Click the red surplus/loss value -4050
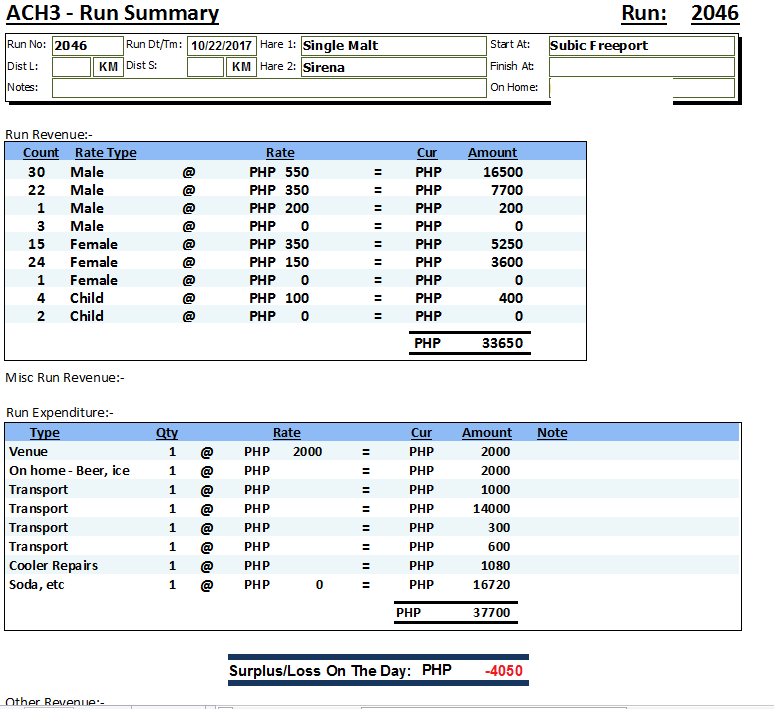Screen dimensions: 774x709 pyautogui.click(x=503, y=671)
